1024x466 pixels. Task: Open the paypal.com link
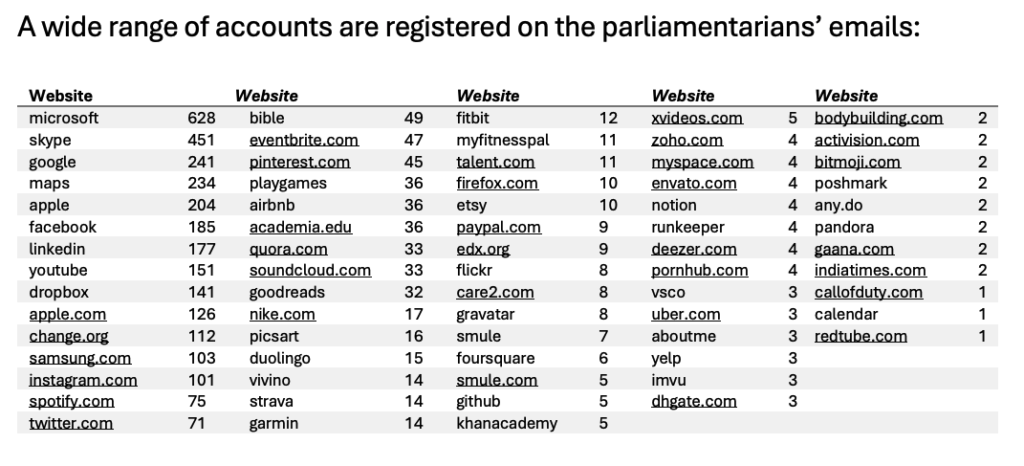[498, 227]
